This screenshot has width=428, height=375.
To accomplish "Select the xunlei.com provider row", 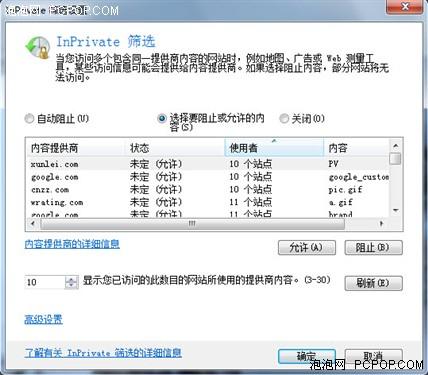I will coord(207,164).
